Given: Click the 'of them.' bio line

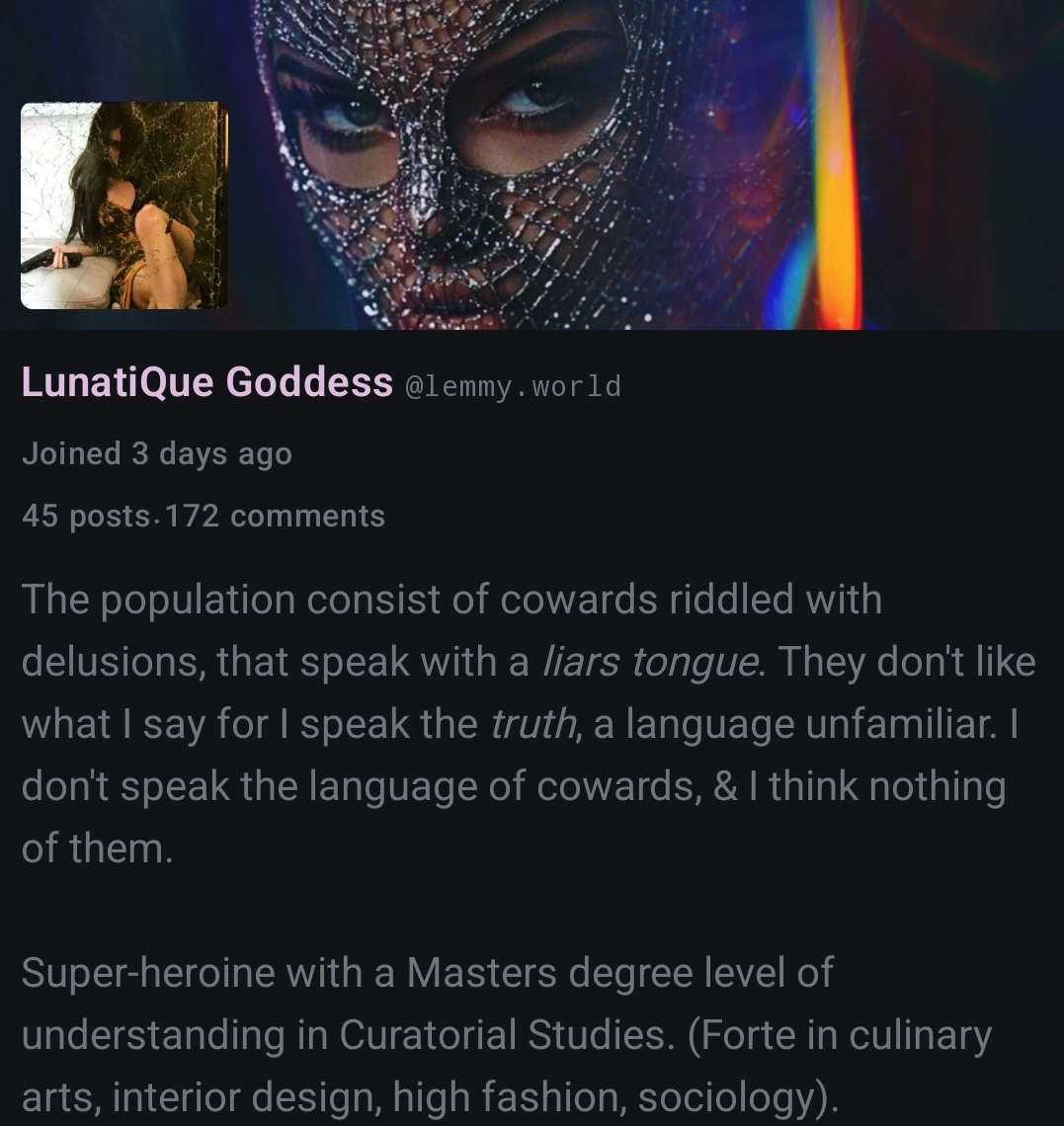Looking at the screenshot, I should pyautogui.click(x=97, y=848).
